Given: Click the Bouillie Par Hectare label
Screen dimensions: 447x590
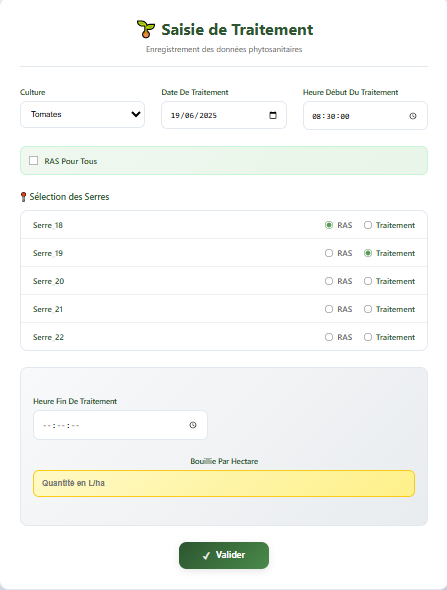Looking at the screenshot, I should coord(224,461).
